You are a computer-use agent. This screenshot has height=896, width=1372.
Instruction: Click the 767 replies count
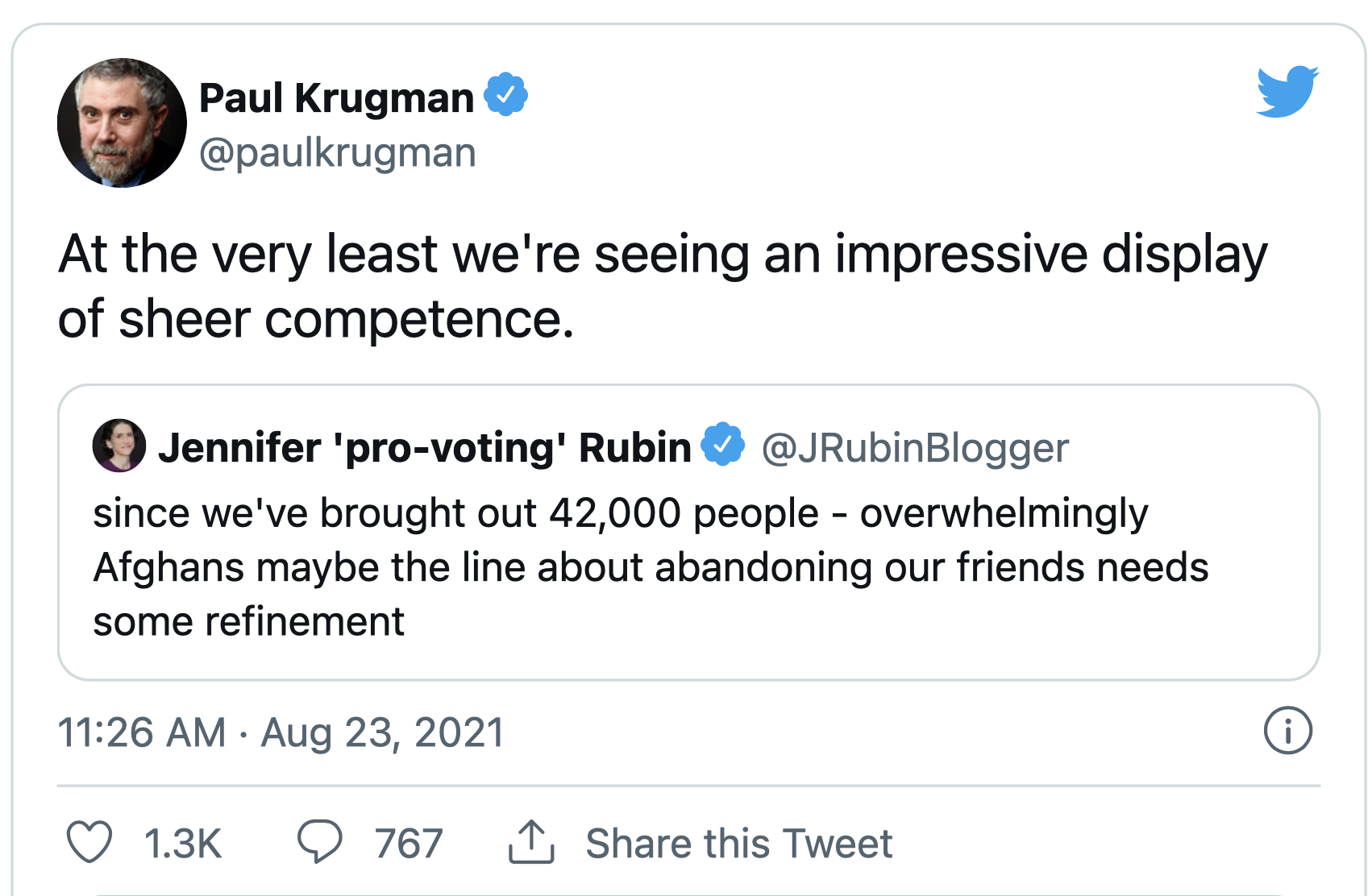coord(409,844)
